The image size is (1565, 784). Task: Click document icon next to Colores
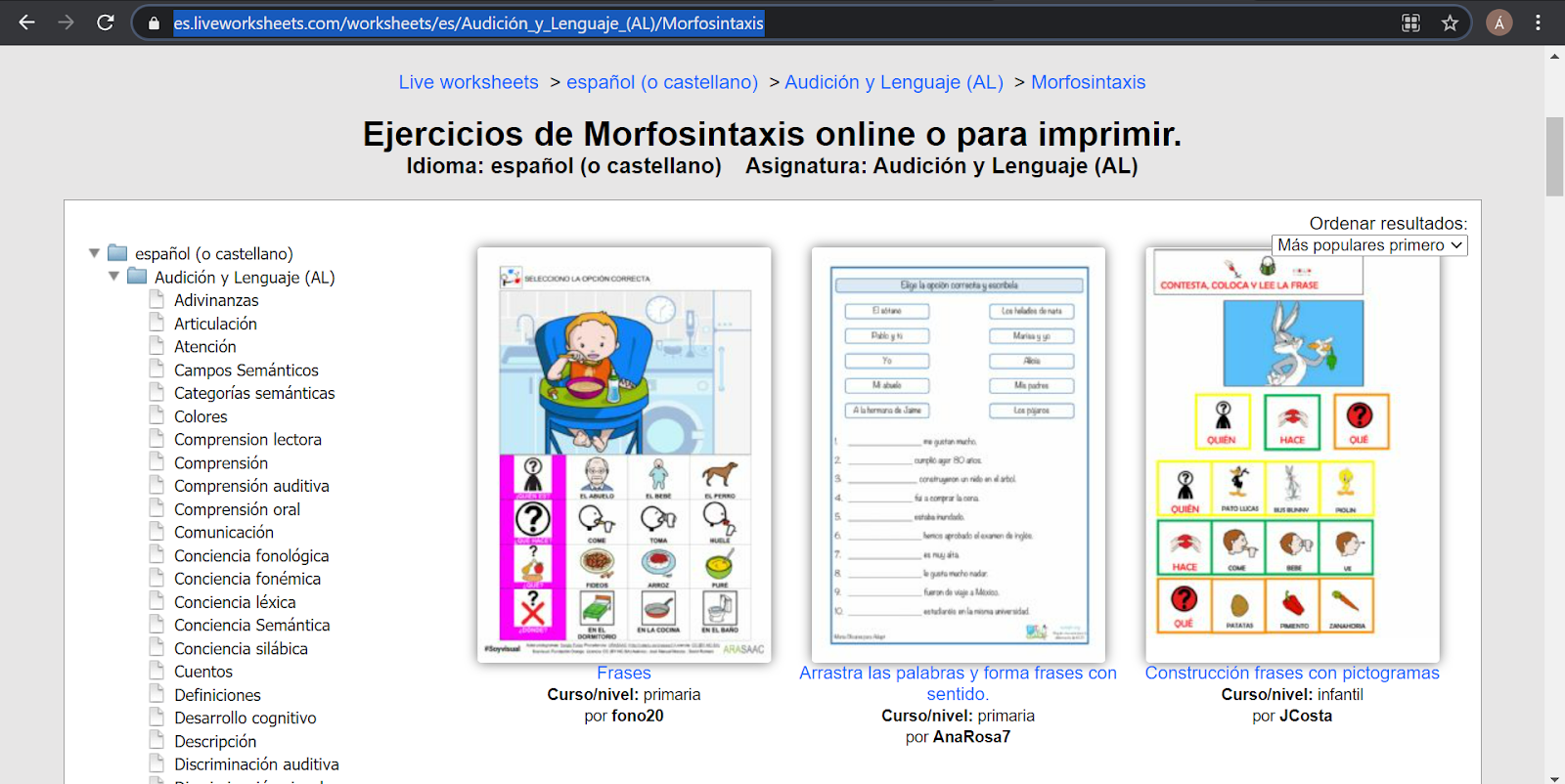click(156, 414)
